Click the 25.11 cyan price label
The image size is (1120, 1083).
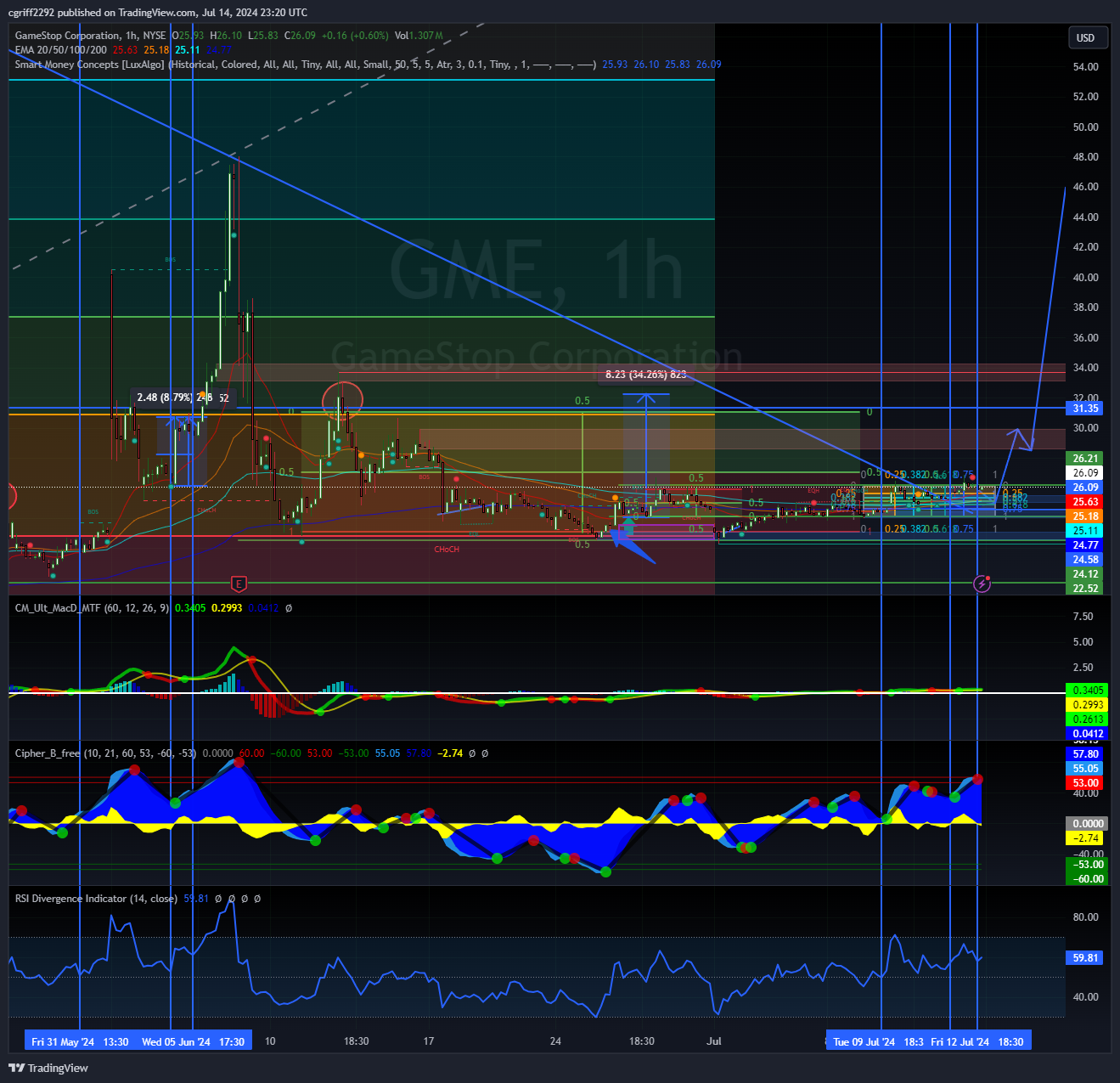[x=1085, y=531]
